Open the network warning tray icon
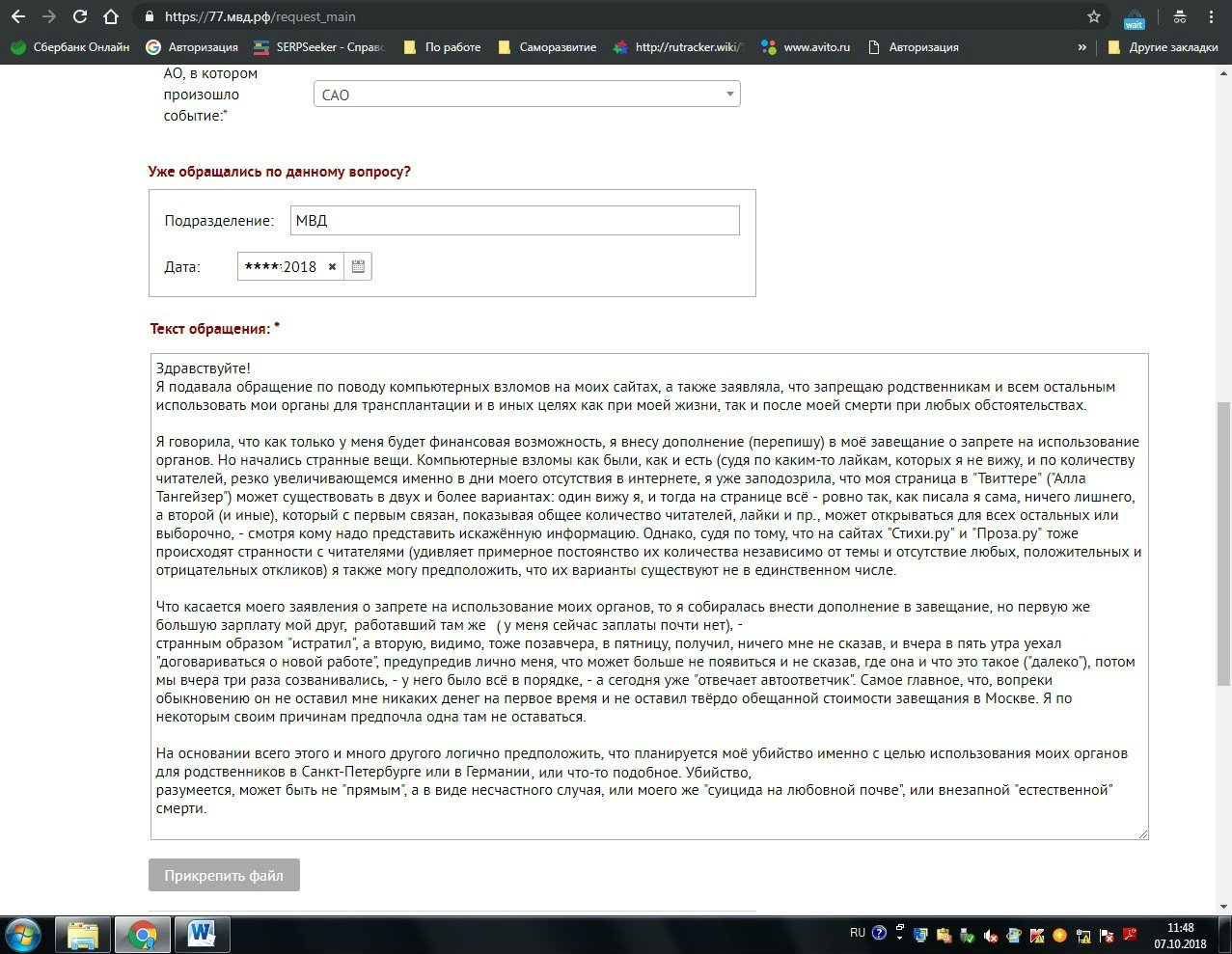1232x954 pixels. tap(1084, 935)
